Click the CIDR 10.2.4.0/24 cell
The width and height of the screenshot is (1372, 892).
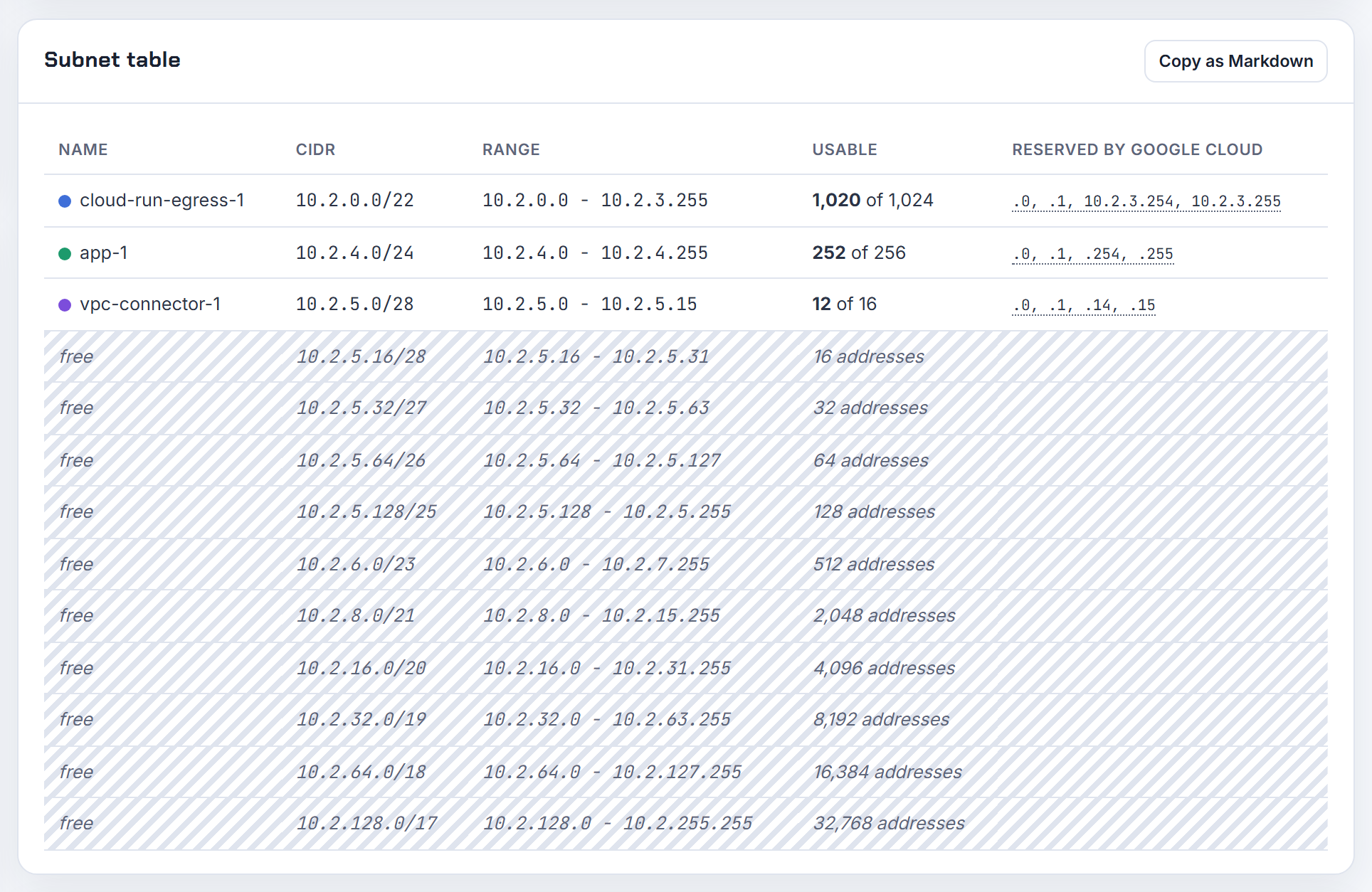click(x=354, y=253)
